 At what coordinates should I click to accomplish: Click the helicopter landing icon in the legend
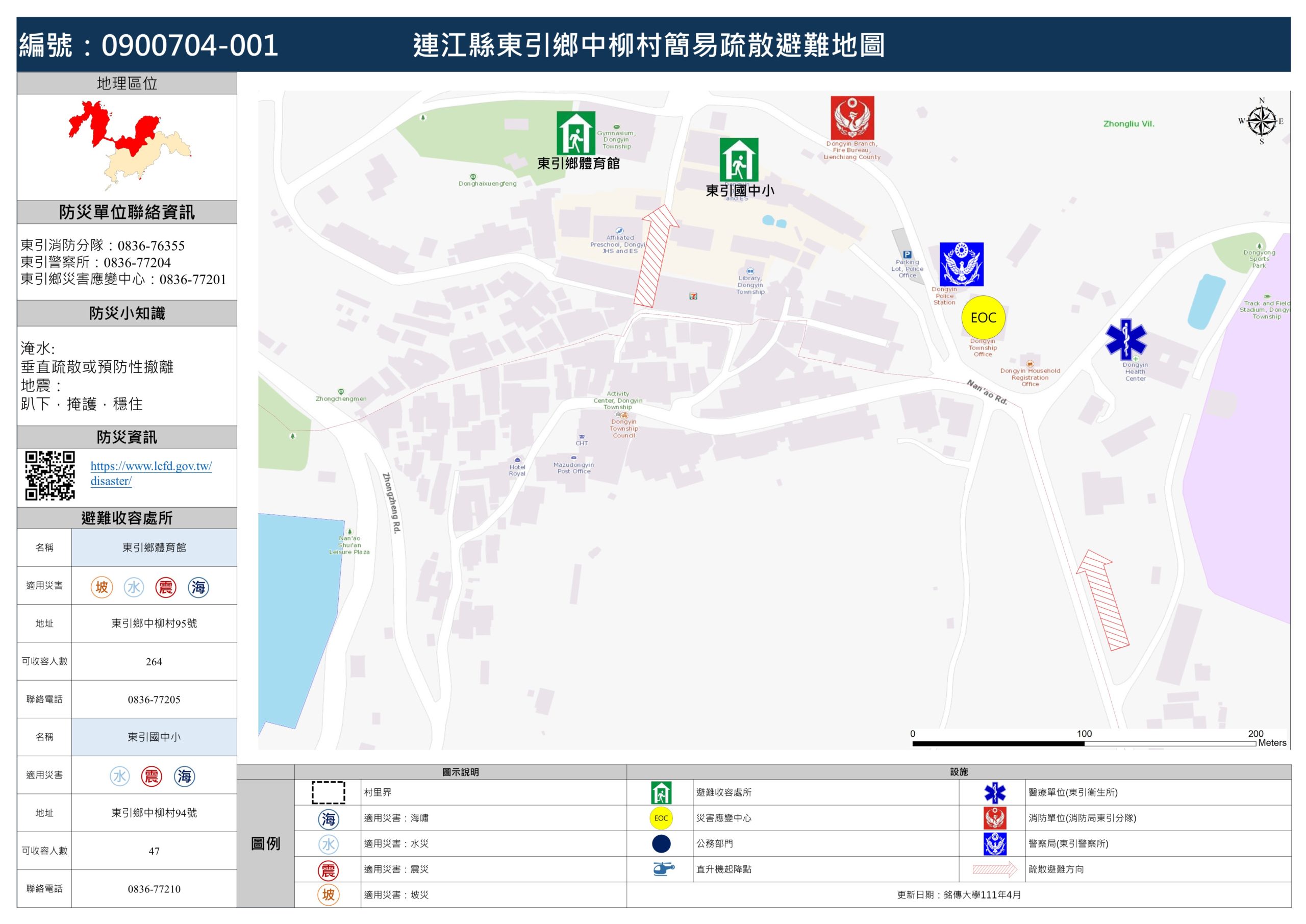(x=662, y=869)
